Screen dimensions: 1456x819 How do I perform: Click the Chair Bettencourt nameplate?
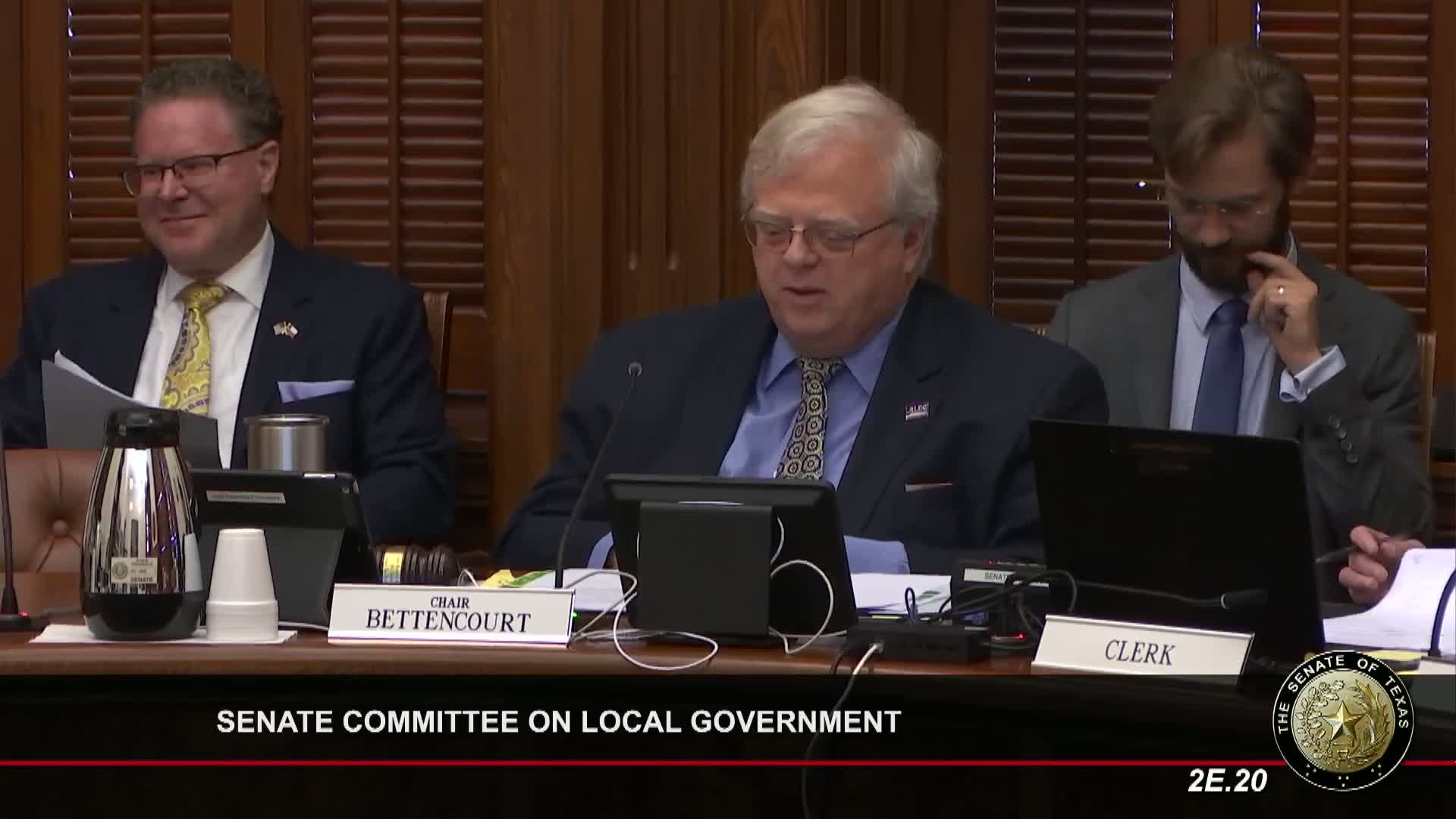tap(448, 614)
